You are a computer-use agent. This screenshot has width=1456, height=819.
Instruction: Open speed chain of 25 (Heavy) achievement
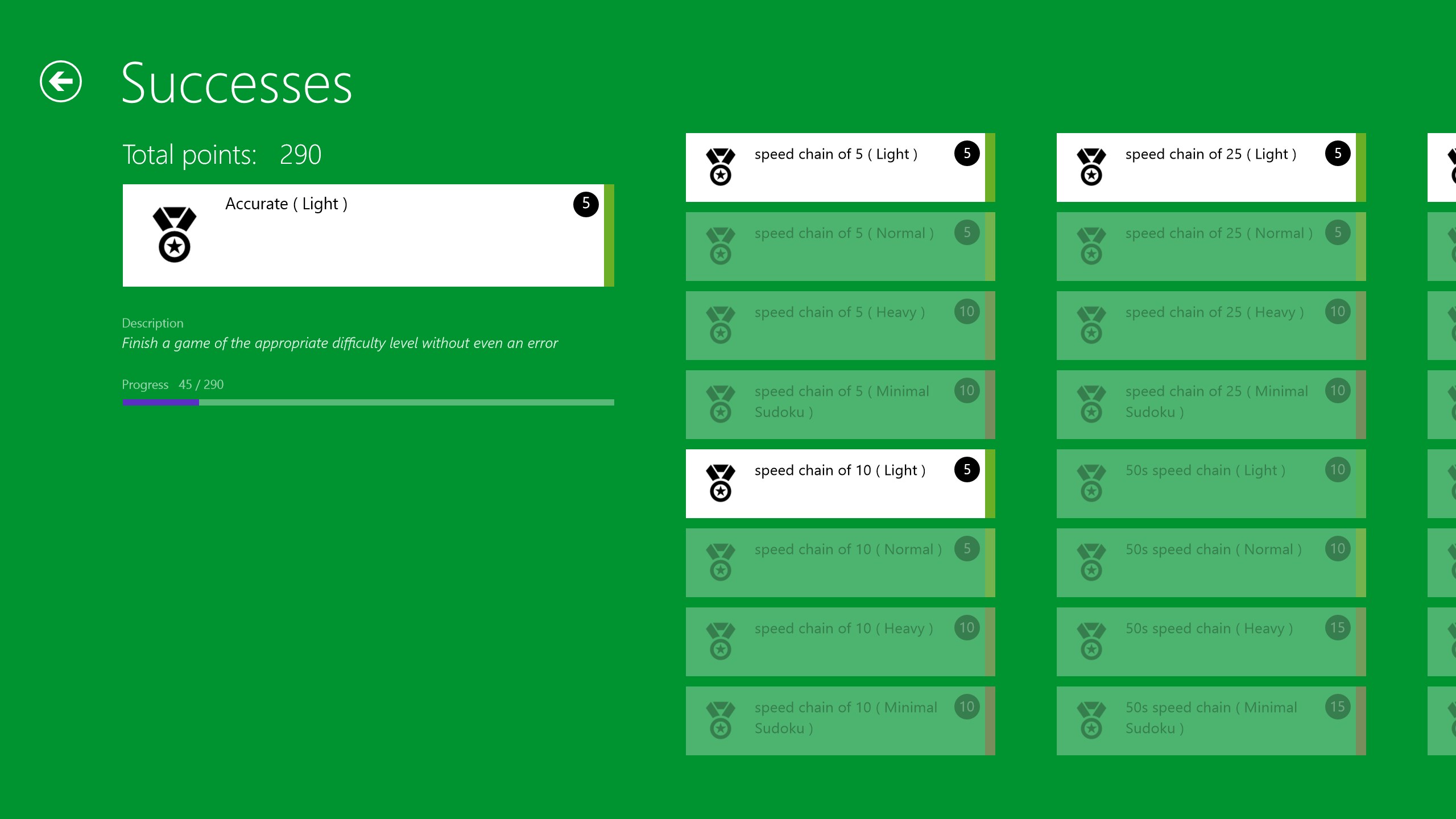pyautogui.click(x=1207, y=325)
